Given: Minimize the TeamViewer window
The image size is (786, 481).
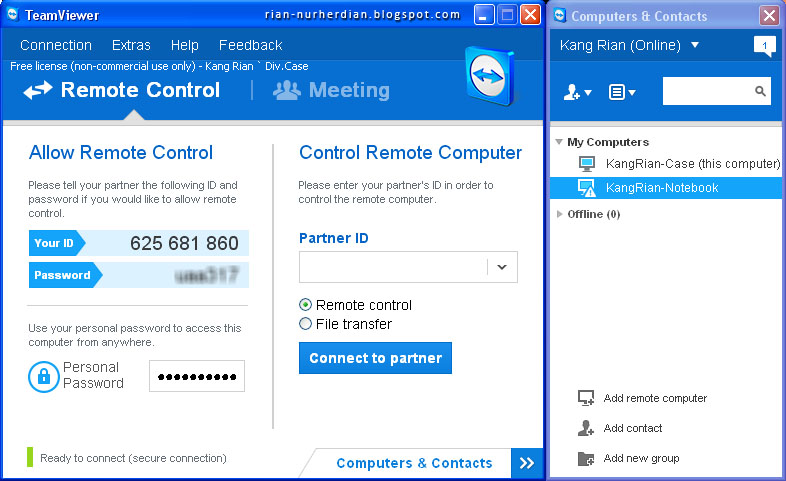Looking at the screenshot, I should pyautogui.click(x=484, y=15).
